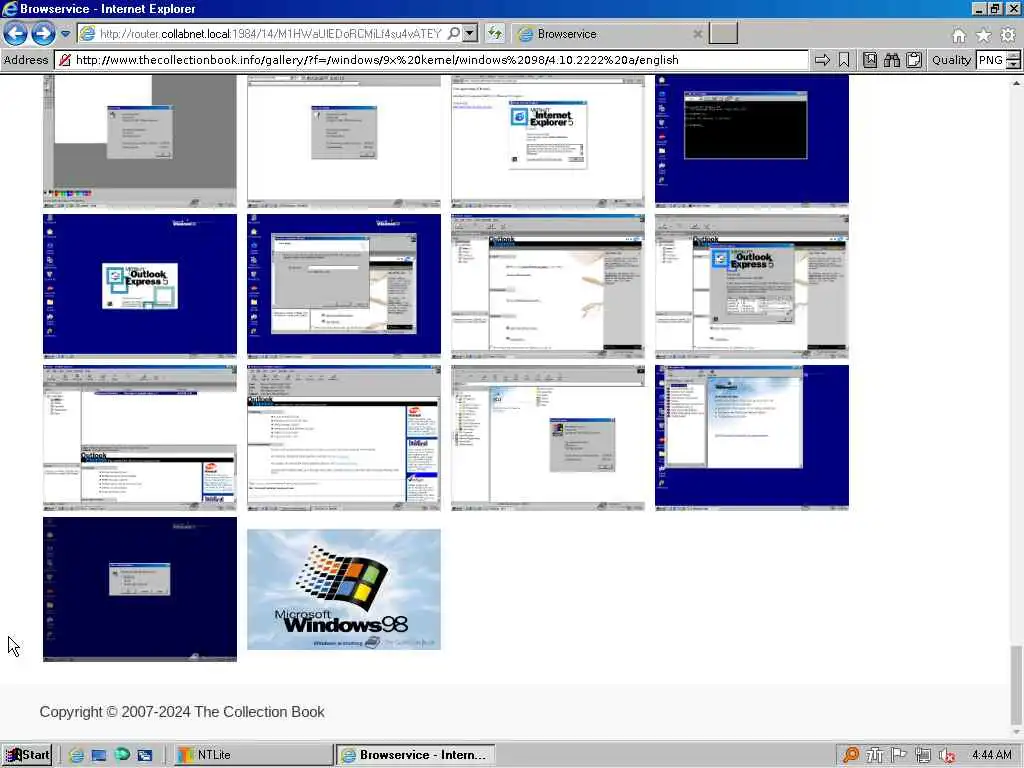Select the Browservice tab
This screenshot has width=1024, height=768.
pyautogui.click(x=609, y=34)
